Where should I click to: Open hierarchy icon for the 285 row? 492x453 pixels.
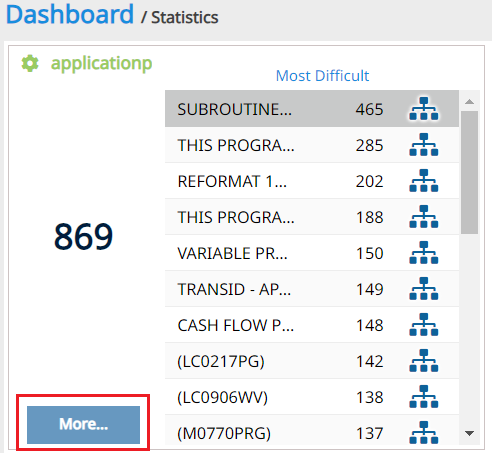(424, 145)
